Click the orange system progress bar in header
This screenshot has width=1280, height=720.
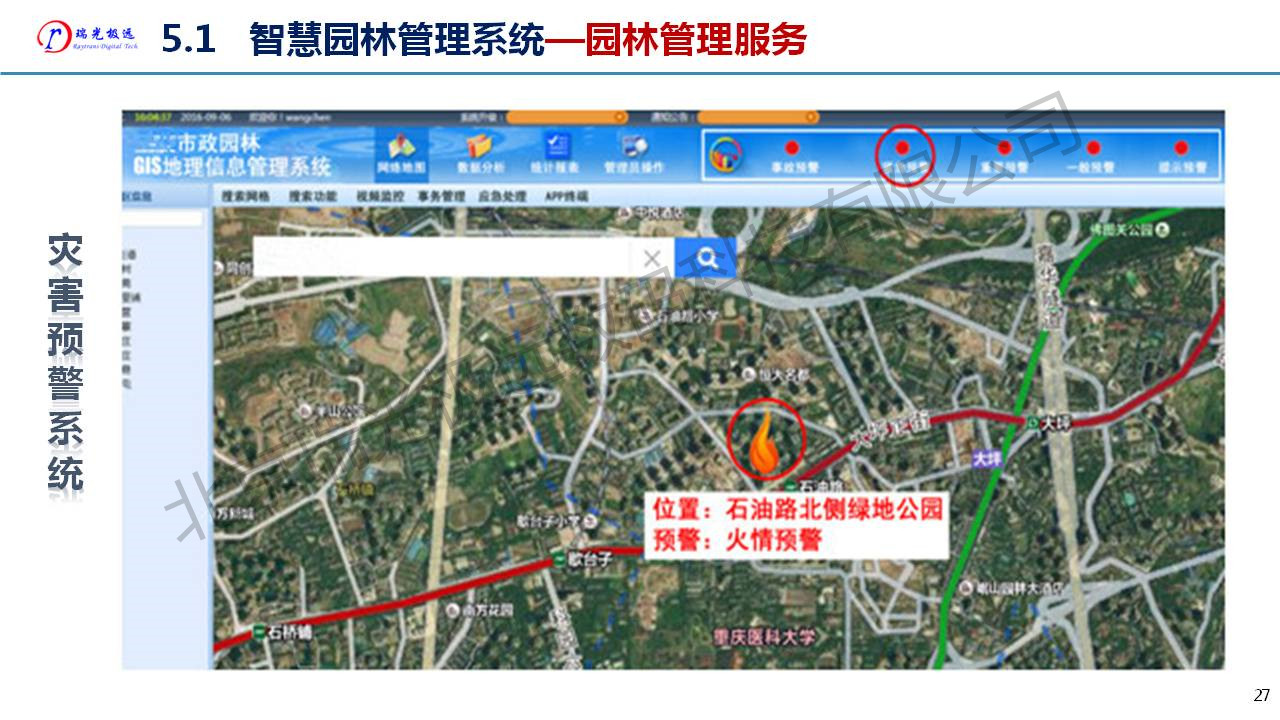[x=566, y=118]
